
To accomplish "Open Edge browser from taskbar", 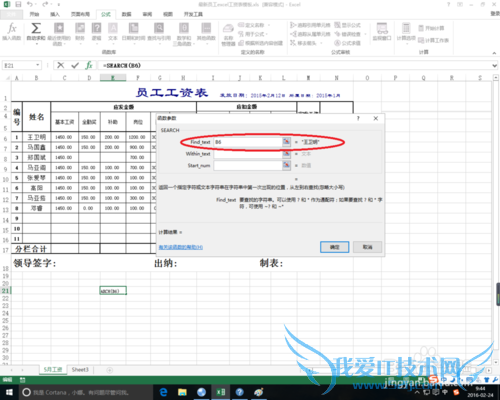I will pos(163,392).
